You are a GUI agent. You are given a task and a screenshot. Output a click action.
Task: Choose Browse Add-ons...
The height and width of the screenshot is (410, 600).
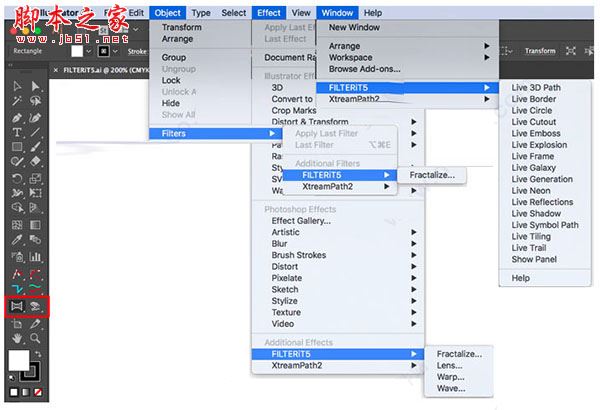[x=408, y=69]
